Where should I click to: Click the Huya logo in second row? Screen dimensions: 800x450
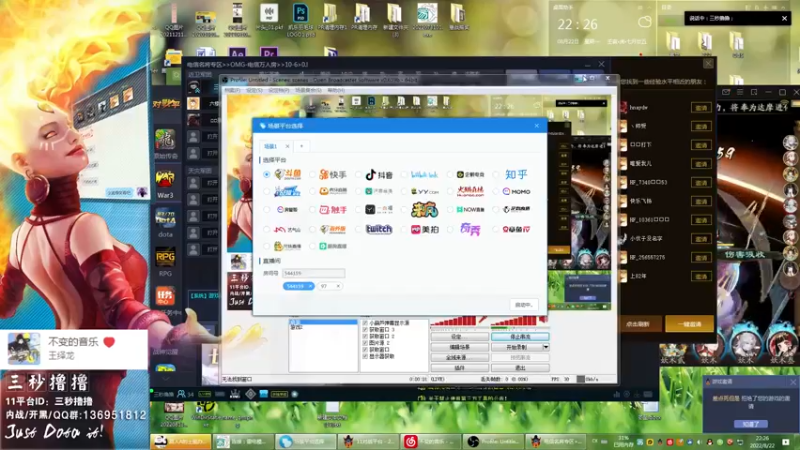point(333,192)
